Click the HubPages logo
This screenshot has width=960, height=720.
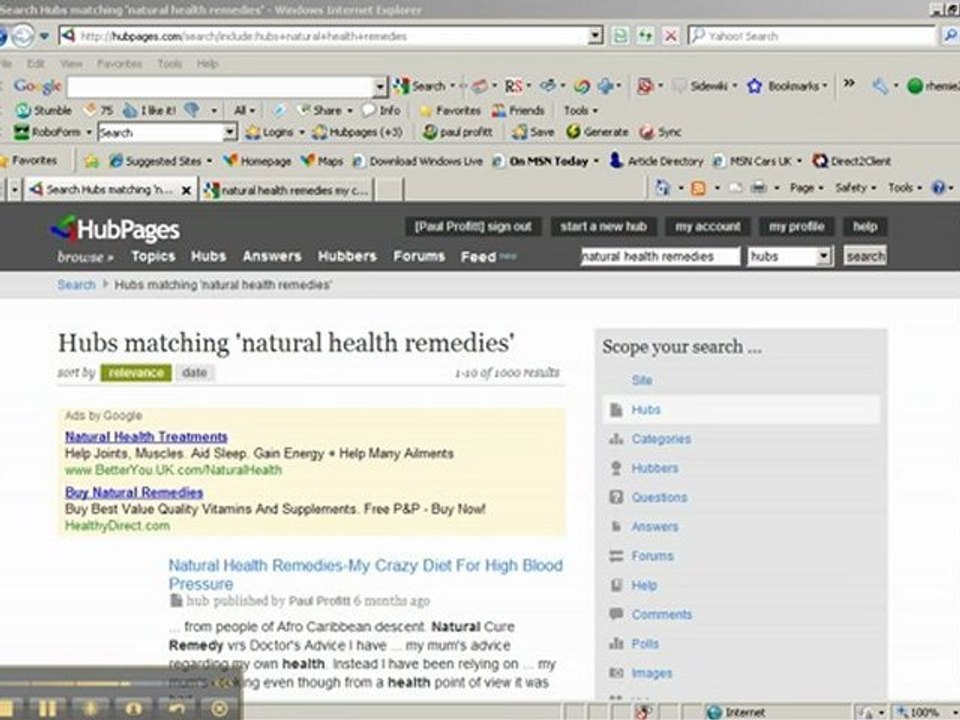pyautogui.click(x=115, y=230)
